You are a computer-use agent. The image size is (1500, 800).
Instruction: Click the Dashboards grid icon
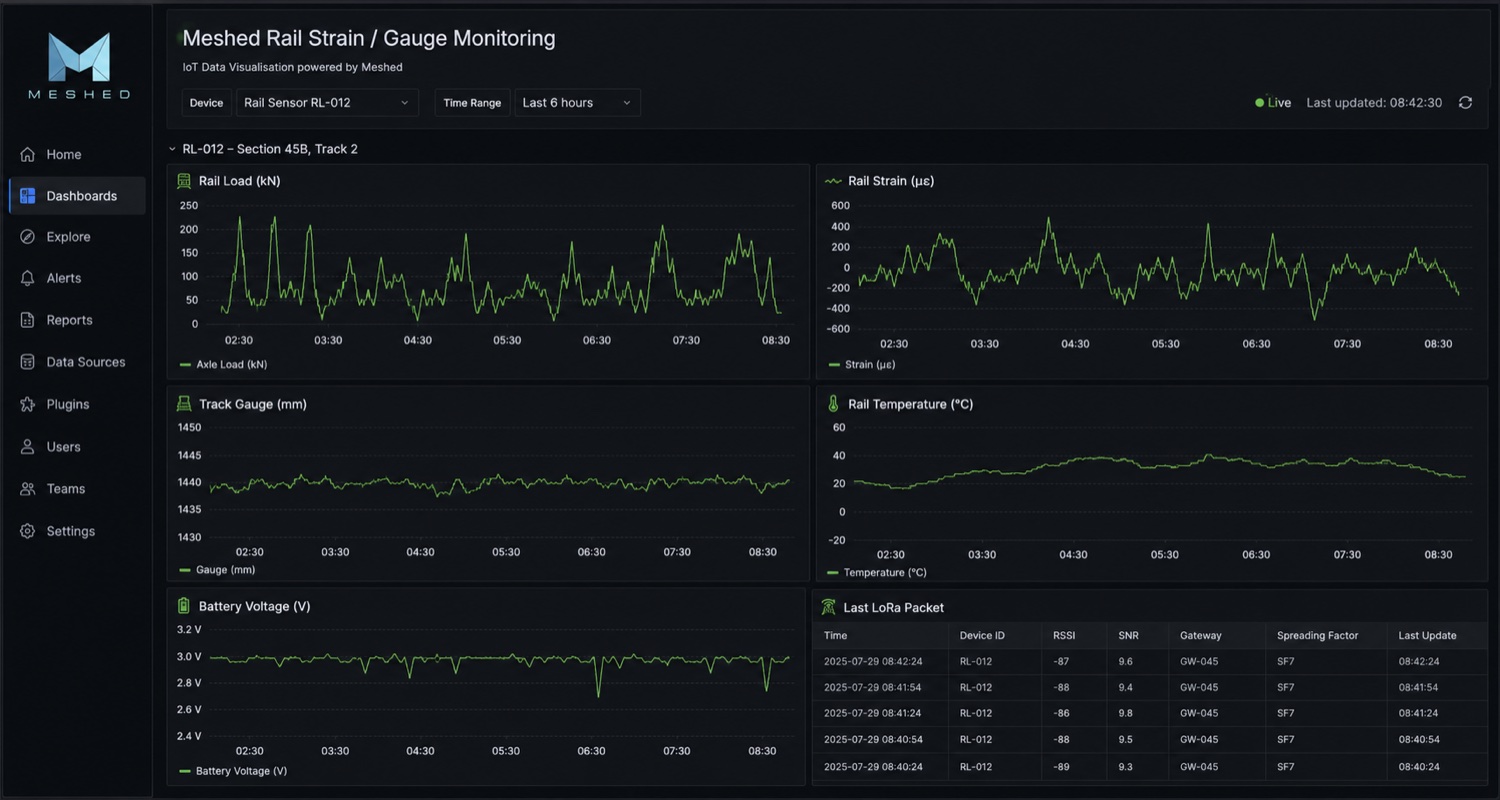tap(27, 196)
